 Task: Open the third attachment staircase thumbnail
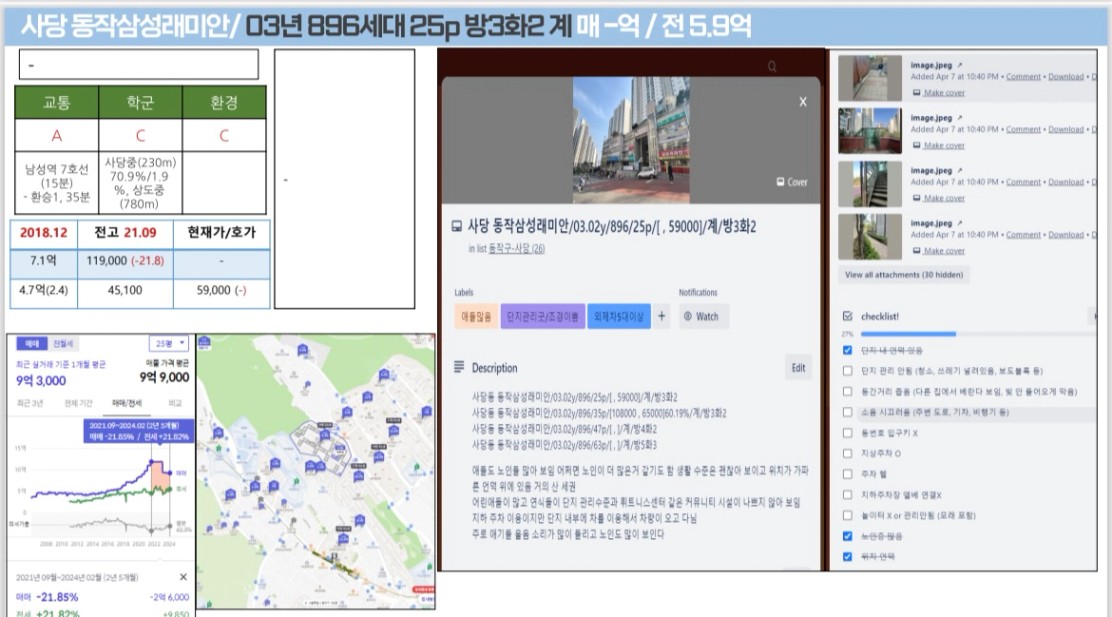point(869,183)
